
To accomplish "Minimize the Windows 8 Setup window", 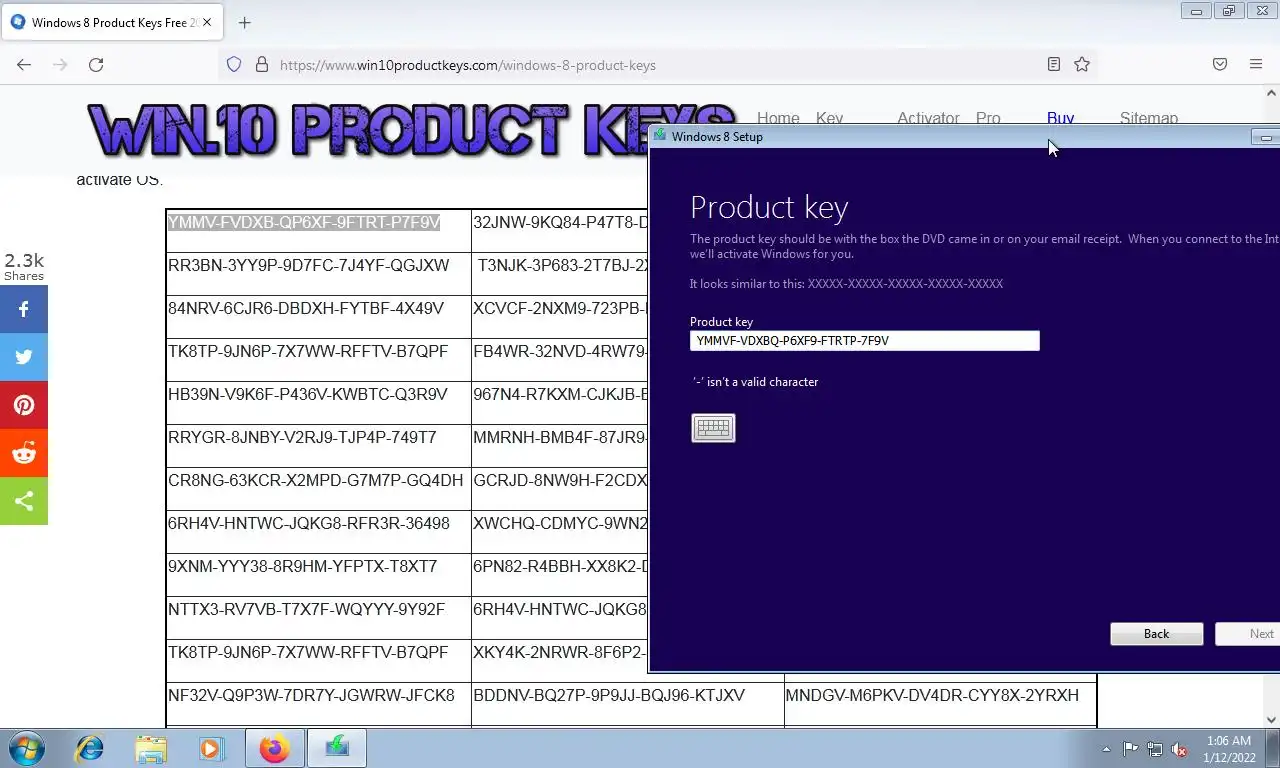I will click(x=1266, y=137).
